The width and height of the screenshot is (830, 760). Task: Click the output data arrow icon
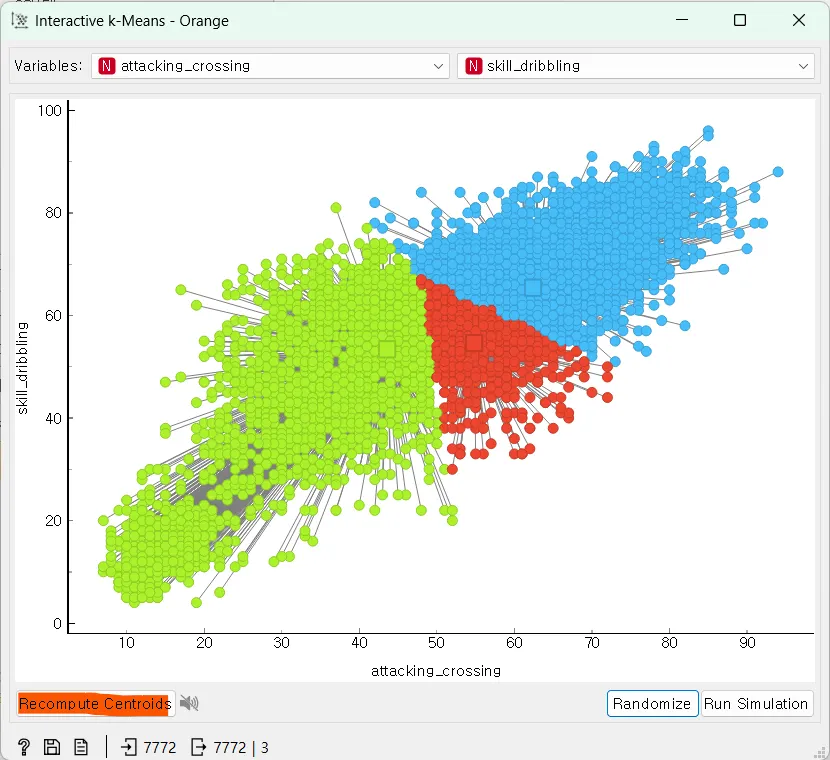[x=199, y=747]
